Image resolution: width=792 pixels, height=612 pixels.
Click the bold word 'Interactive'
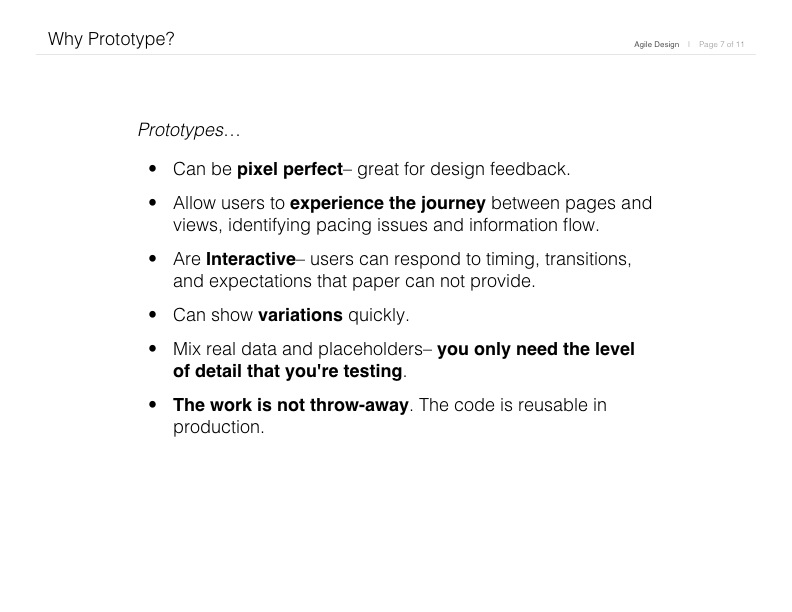251,259
